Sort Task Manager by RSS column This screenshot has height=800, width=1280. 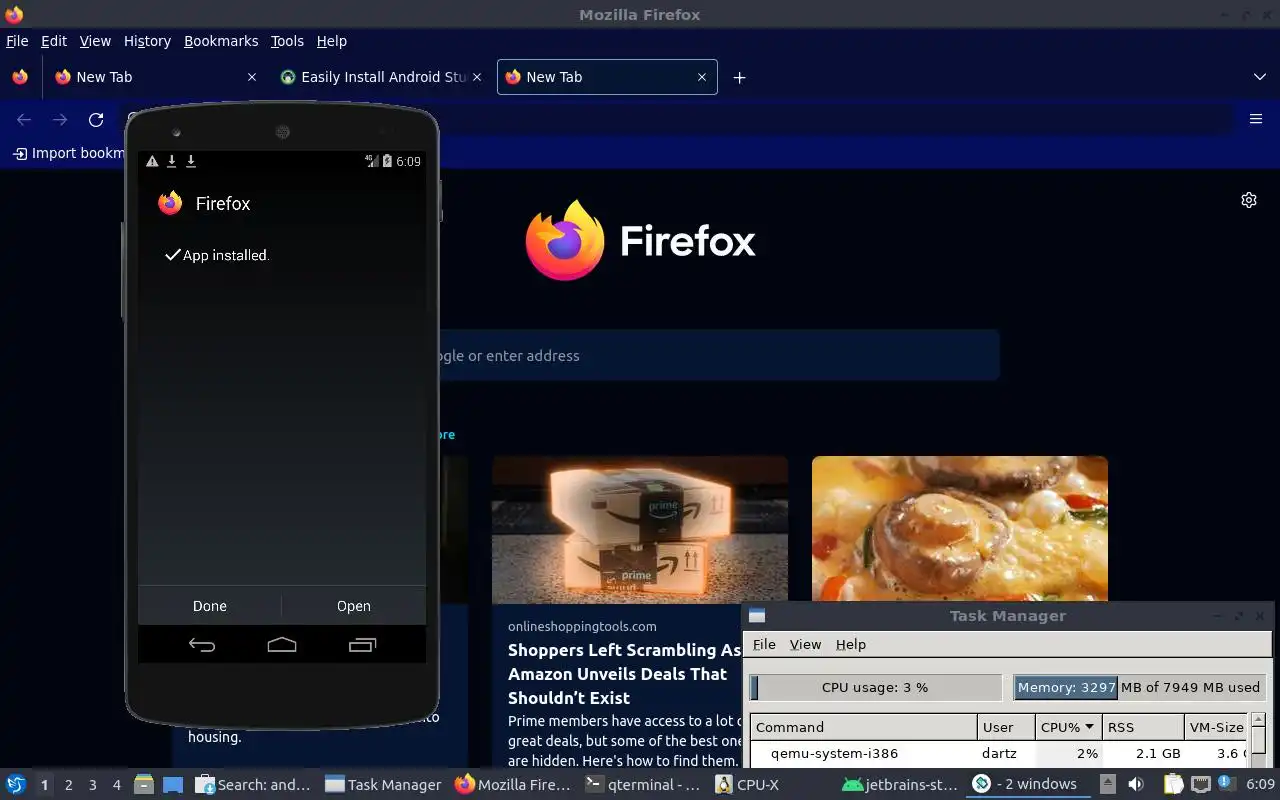pyautogui.click(x=1143, y=727)
